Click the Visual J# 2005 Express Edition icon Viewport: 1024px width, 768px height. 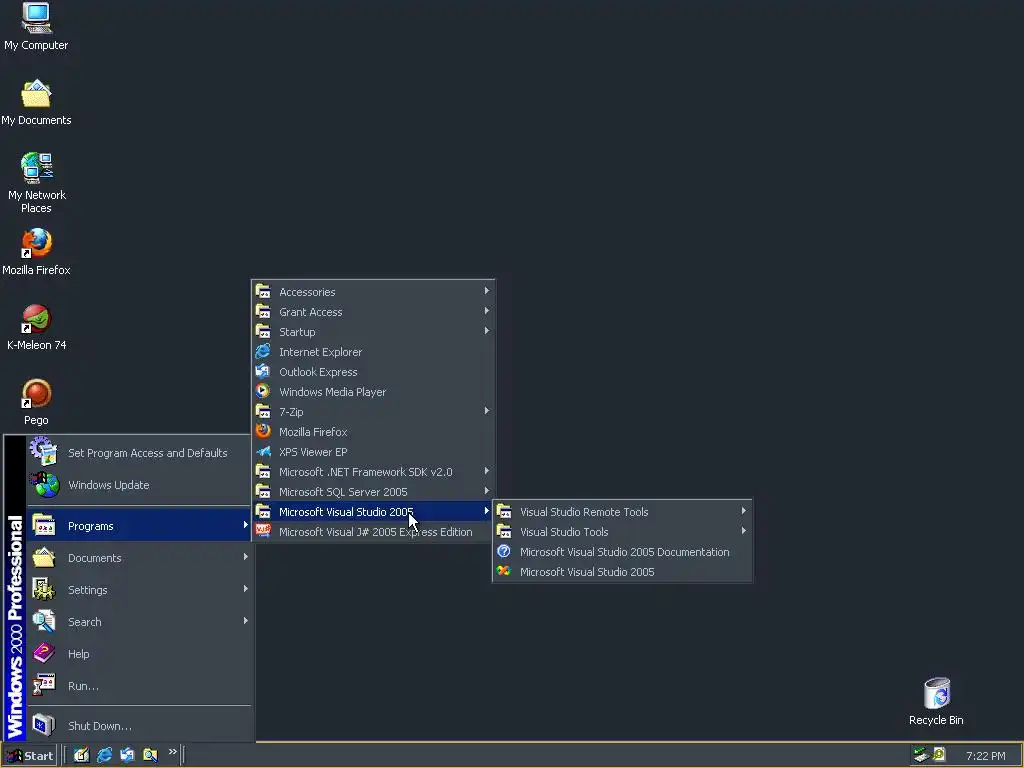pyautogui.click(x=263, y=531)
